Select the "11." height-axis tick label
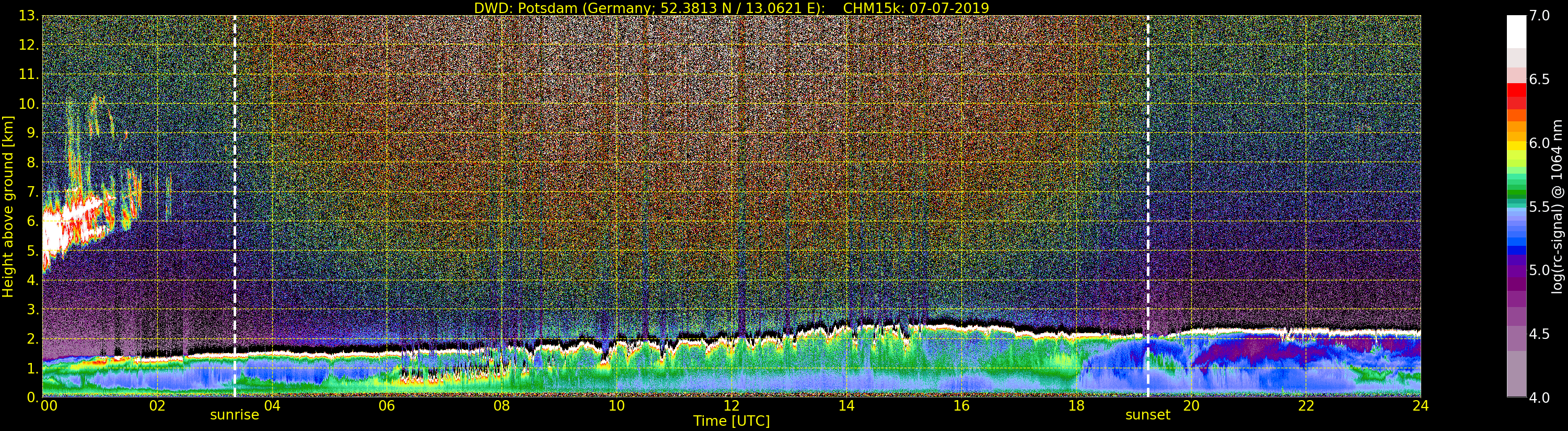The image size is (1568, 431). (x=29, y=75)
